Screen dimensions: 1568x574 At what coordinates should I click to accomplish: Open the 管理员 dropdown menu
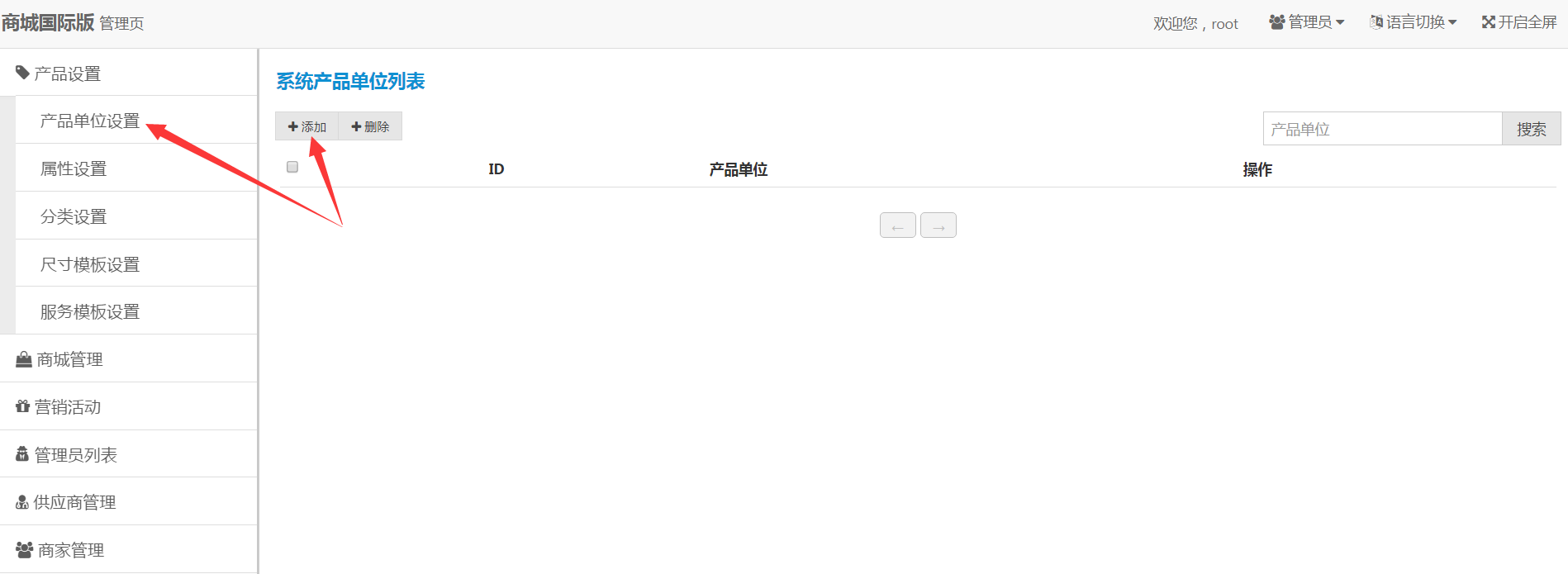pos(1307,22)
